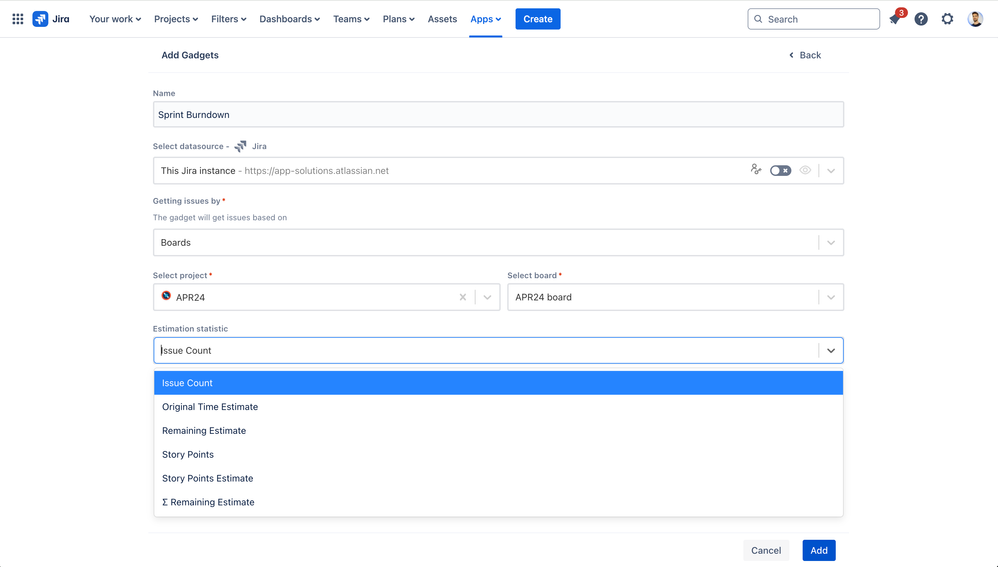
Task: Select Original Time Estimate option
Action: click(498, 407)
